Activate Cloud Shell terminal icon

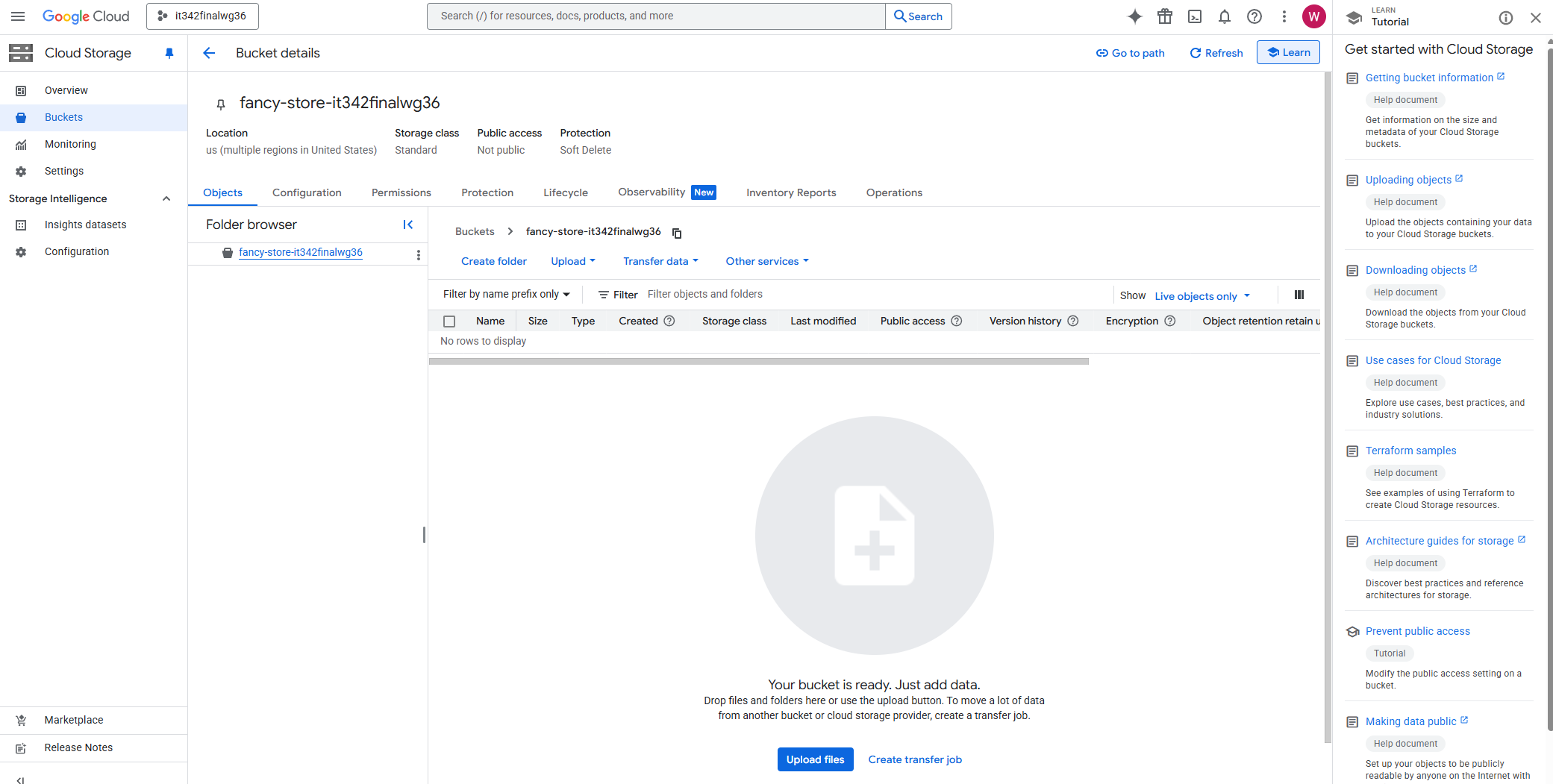pyautogui.click(x=1195, y=16)
